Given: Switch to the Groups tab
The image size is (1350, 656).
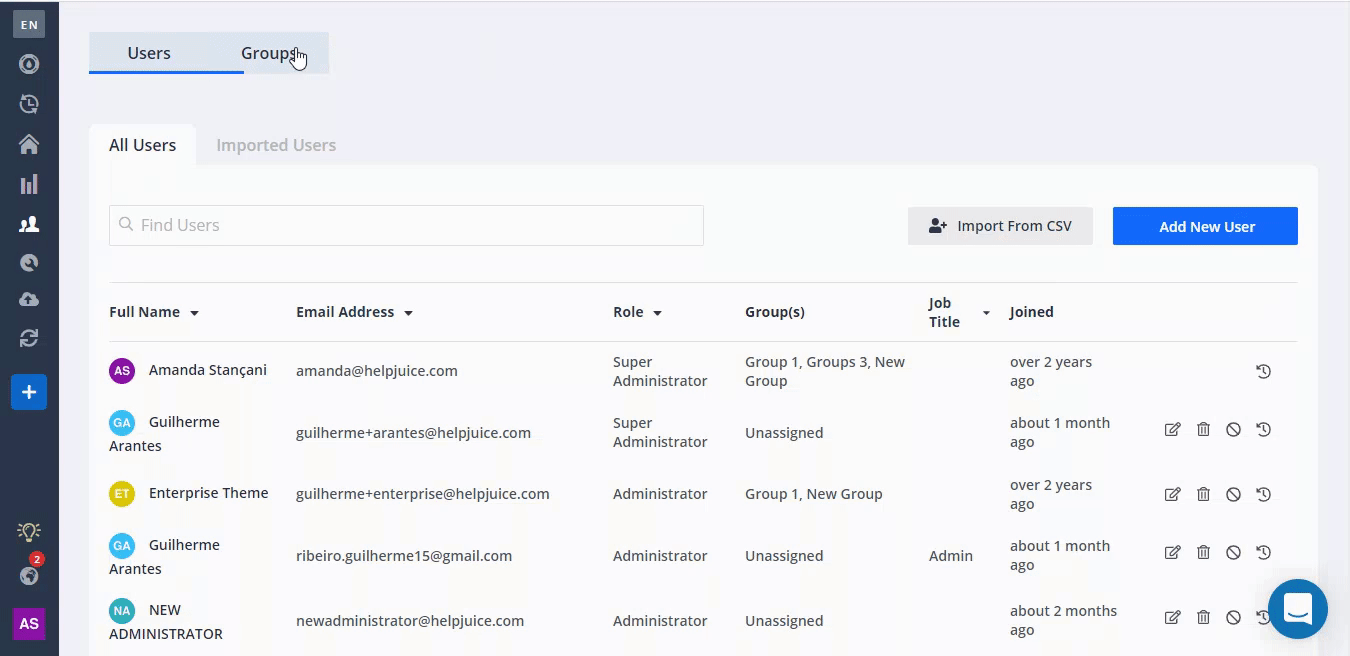Looking at the screenshot, I should tap(269, 53).
